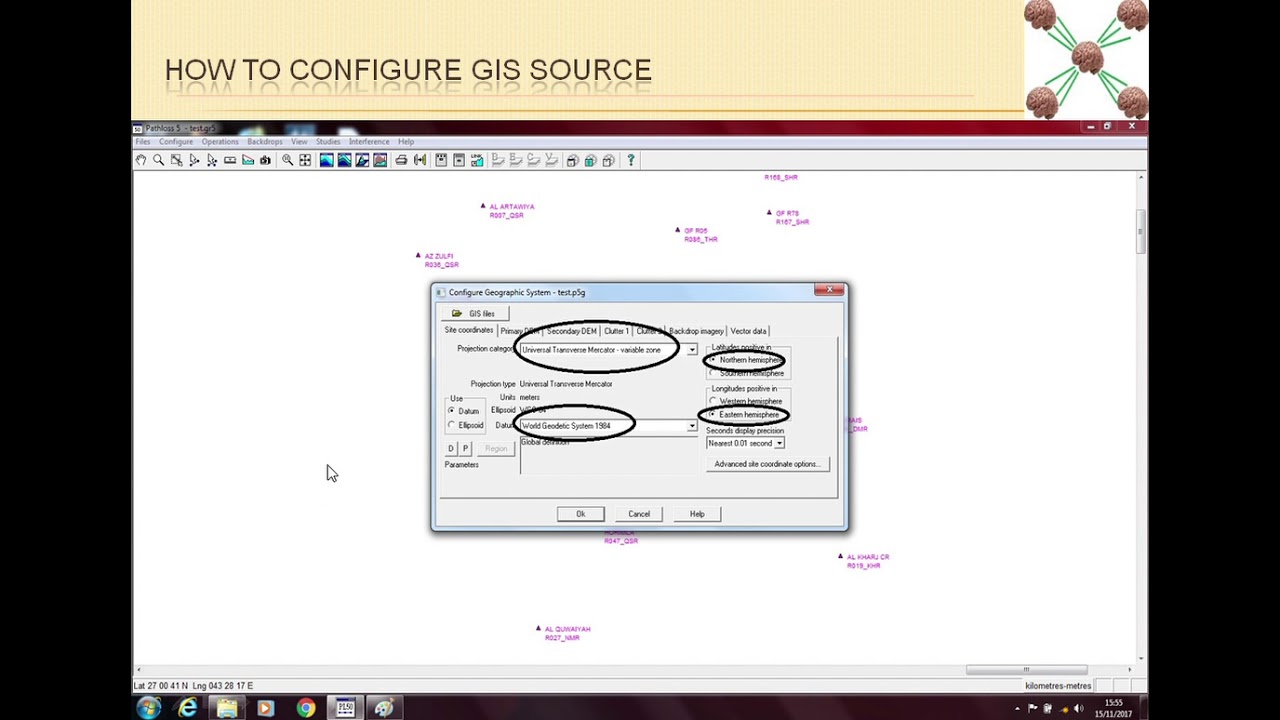Expand the Datum World Geodetic System dropdown
The image size is (1280, 720).
click(691, 426)
